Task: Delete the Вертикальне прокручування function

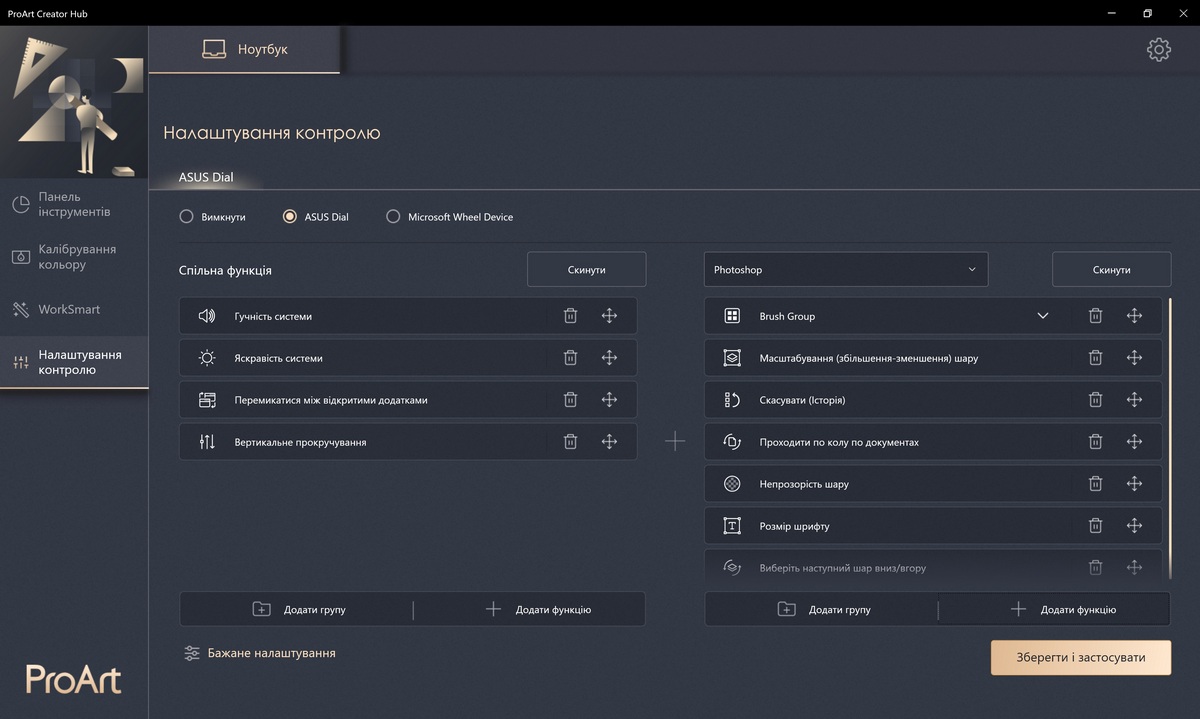Action: [x=570, y=442]
